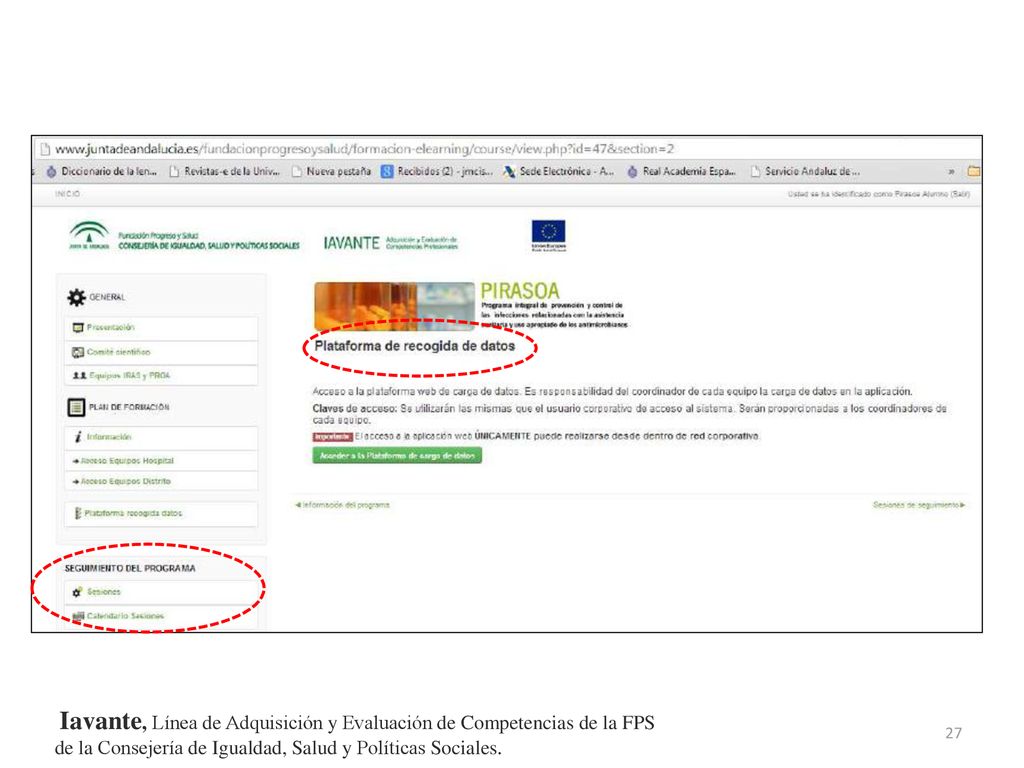The image size is (1024, 768).
Task: Click the Sede Electrónica favicon
Action: 509,172
